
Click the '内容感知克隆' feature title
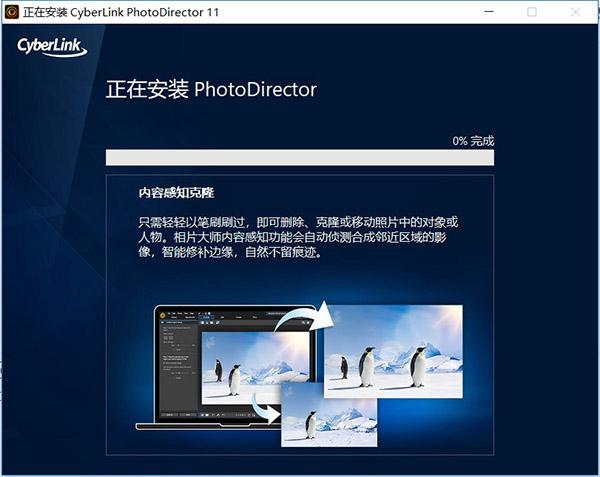click(176, 193)
